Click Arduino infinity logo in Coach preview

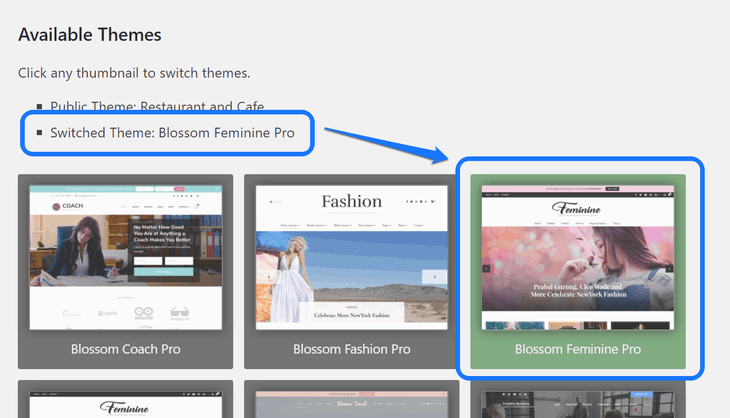(143, 313)
